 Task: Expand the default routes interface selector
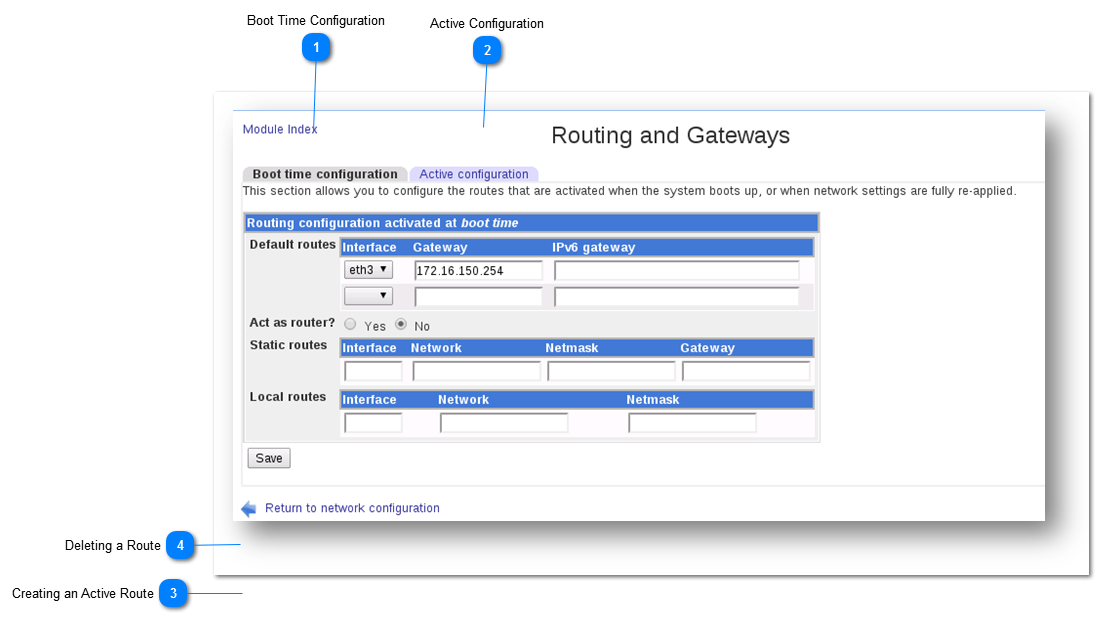click(x=368, y=269)
